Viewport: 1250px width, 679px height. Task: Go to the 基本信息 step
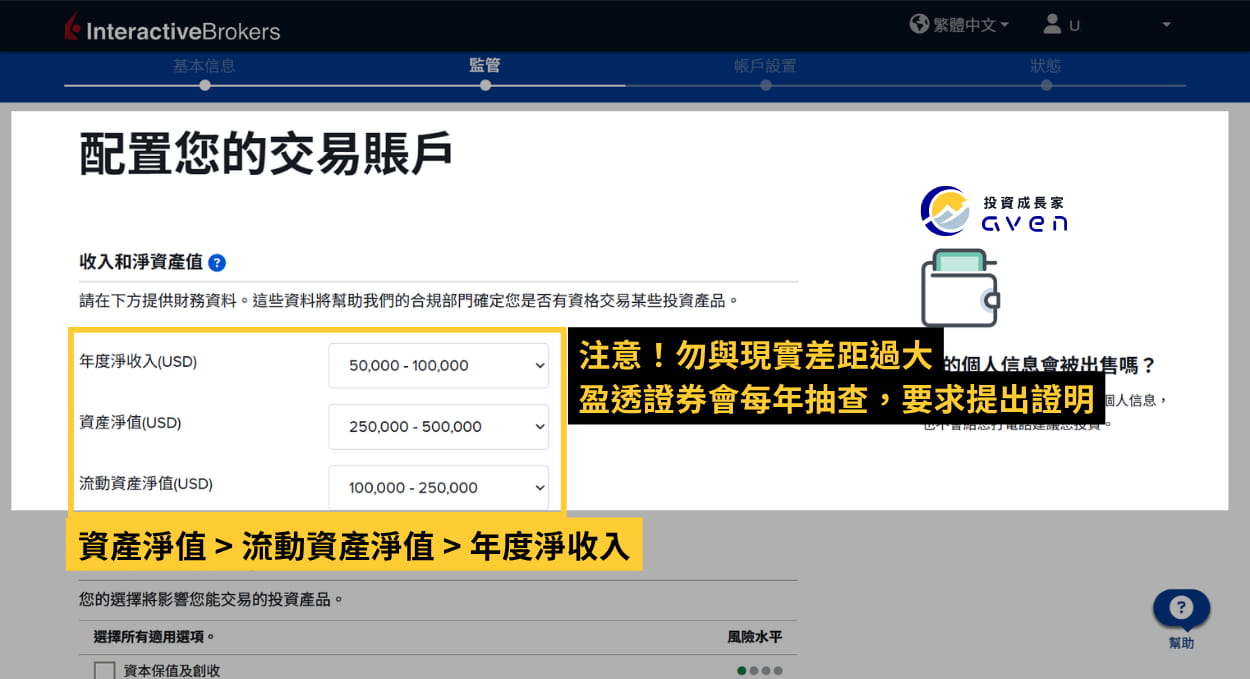tap(204, 66)
